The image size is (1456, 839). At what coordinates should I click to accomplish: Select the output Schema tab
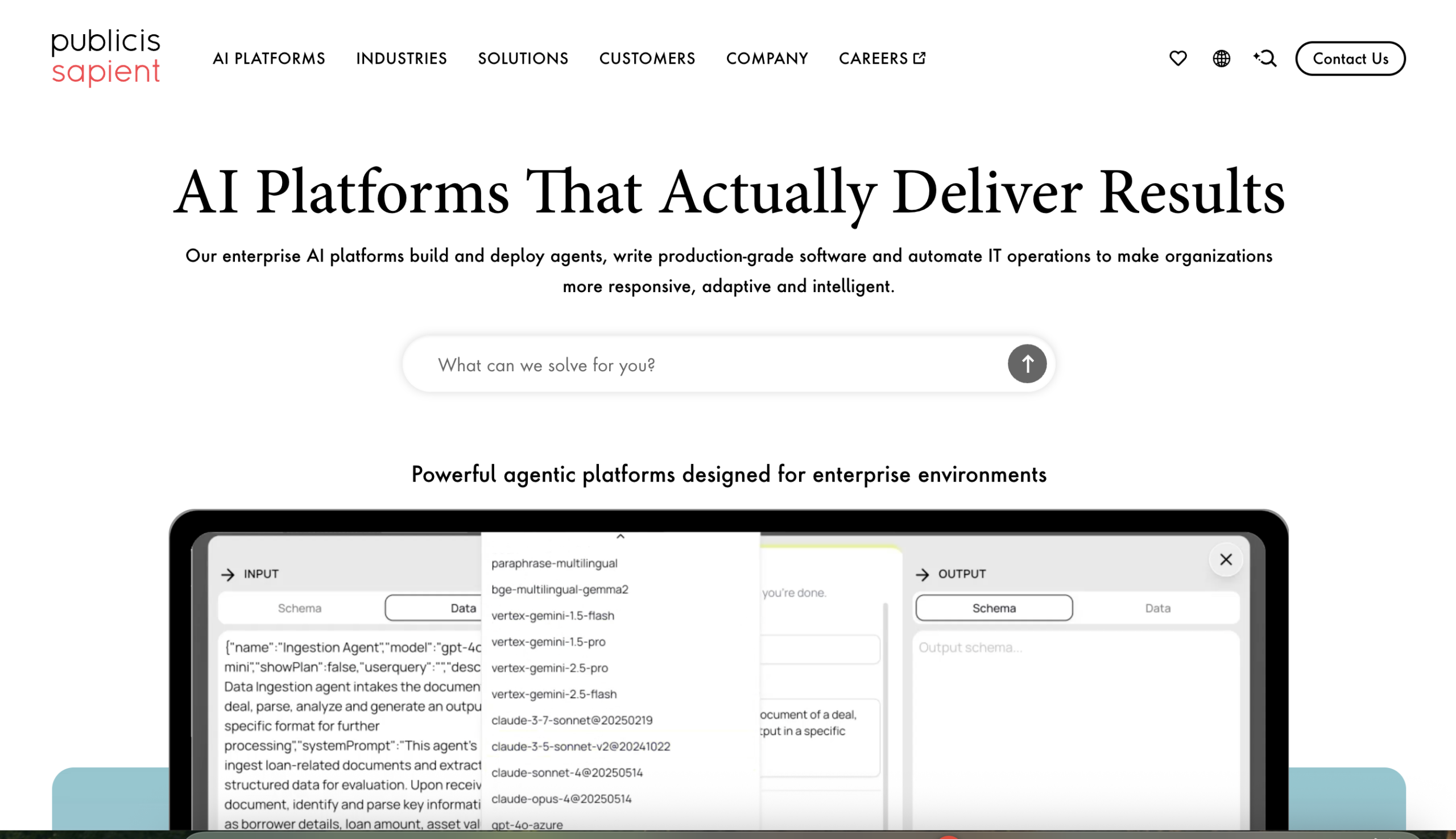click(x=994, y=608)
